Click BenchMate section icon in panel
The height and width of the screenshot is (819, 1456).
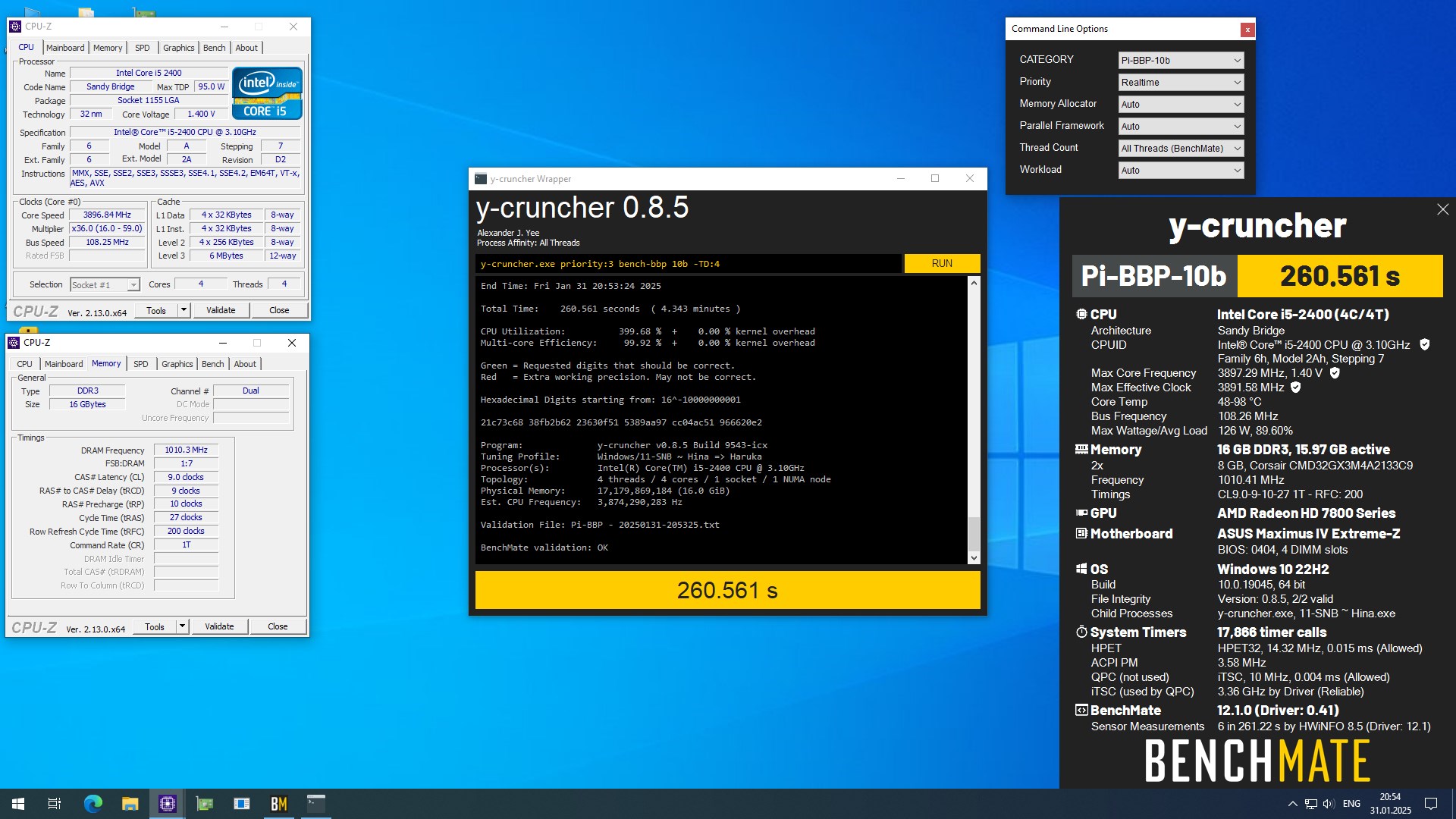coord(1081,710)
